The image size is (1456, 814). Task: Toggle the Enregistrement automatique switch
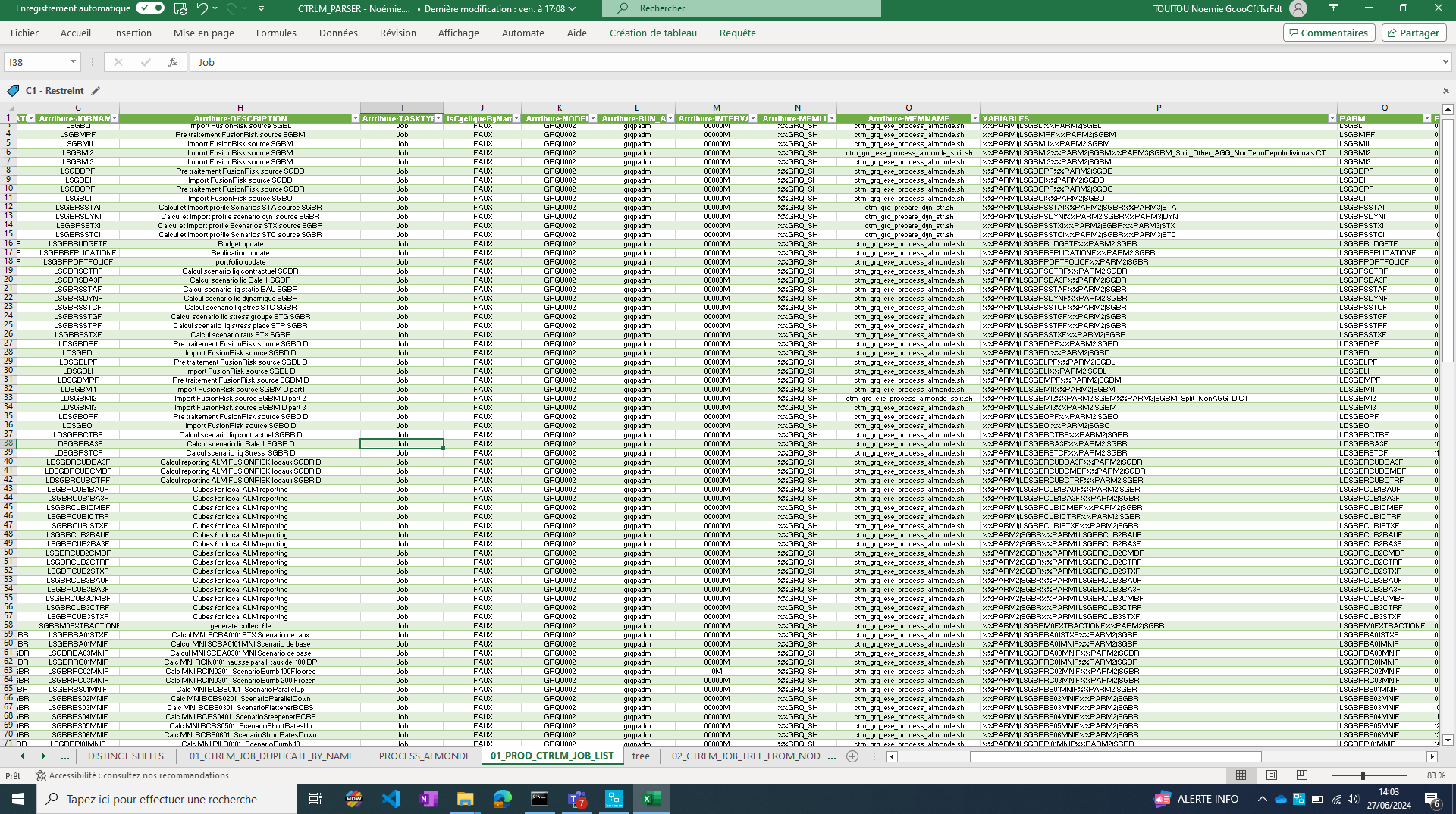click(150, 8)
